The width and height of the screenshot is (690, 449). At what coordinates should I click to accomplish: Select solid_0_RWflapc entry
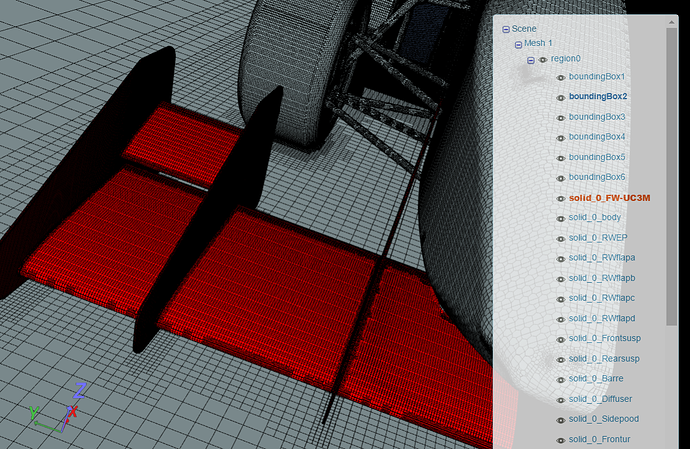[602, 298]
